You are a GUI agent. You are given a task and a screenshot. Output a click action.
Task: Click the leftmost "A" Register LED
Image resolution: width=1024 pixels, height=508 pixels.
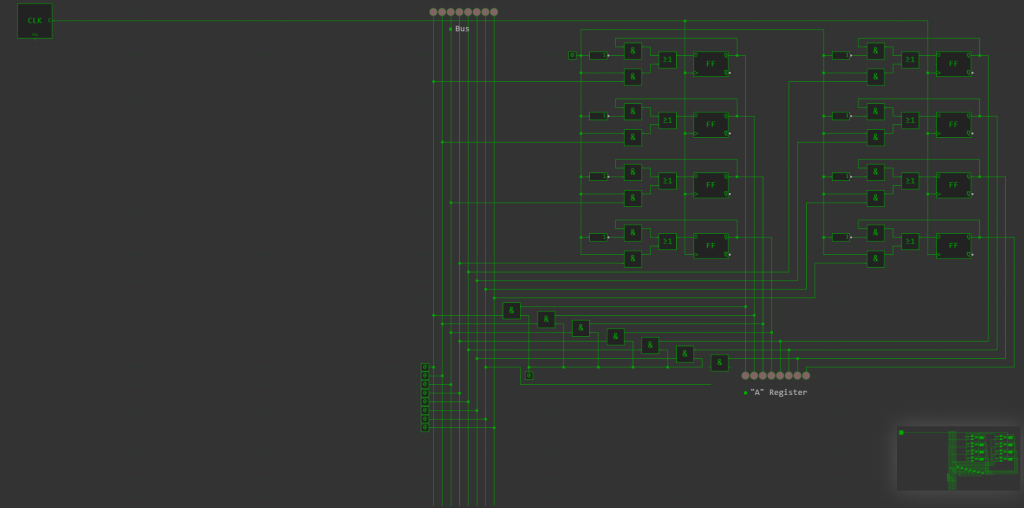[x=745, y=375]
